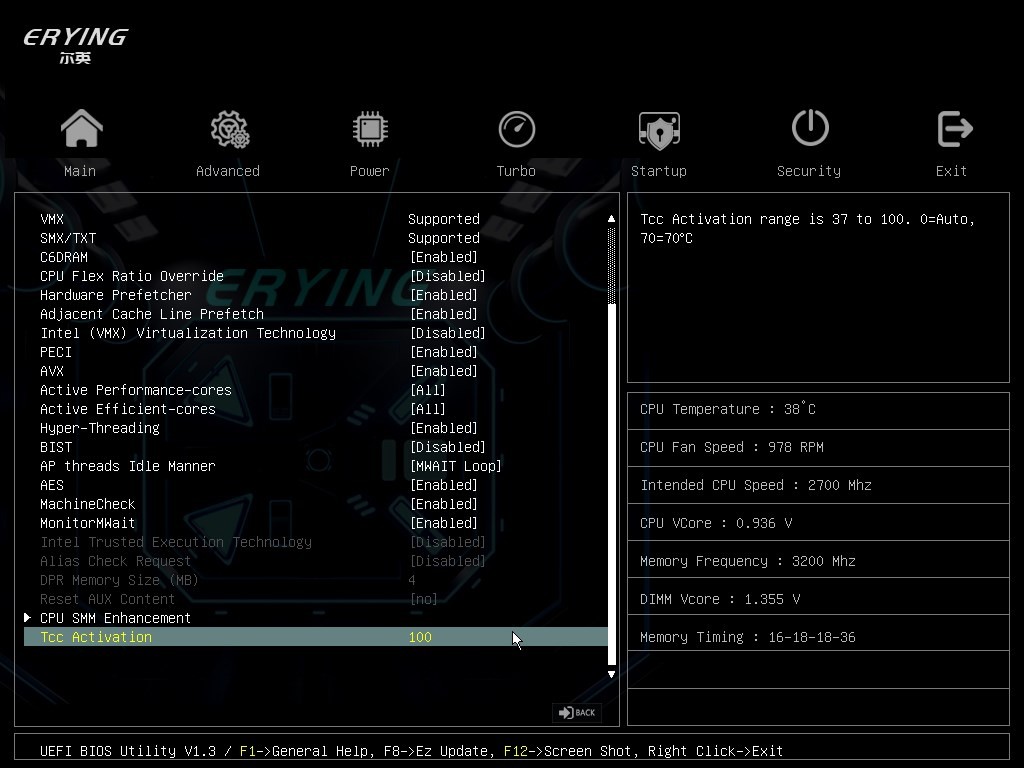Open the Startup shield icon

[x=659, y=130]
